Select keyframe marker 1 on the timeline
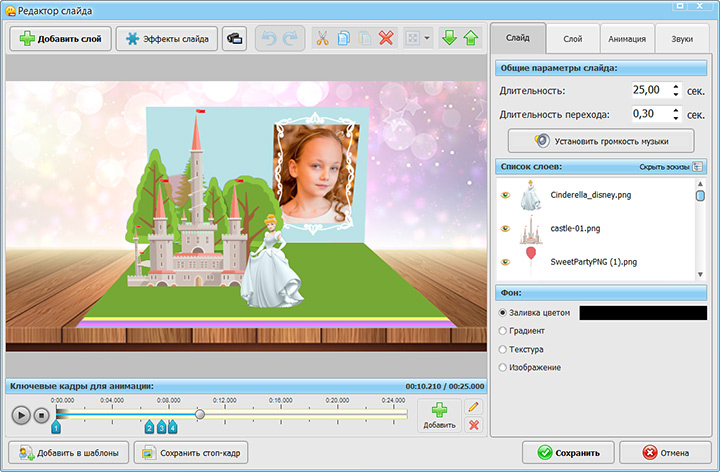Viewport: 720px width, 472px height. (56, 427)
